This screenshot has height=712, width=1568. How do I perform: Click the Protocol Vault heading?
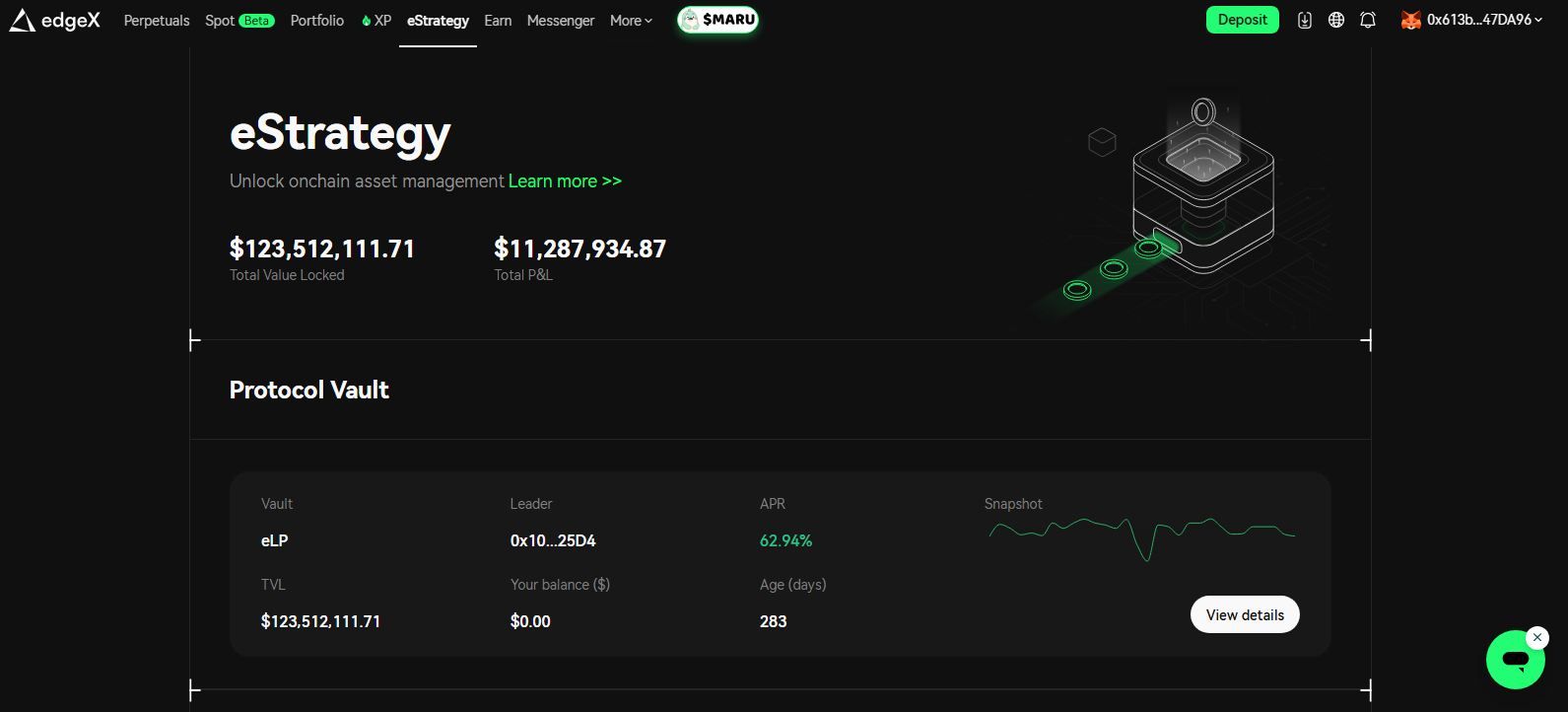click(309, 391)
